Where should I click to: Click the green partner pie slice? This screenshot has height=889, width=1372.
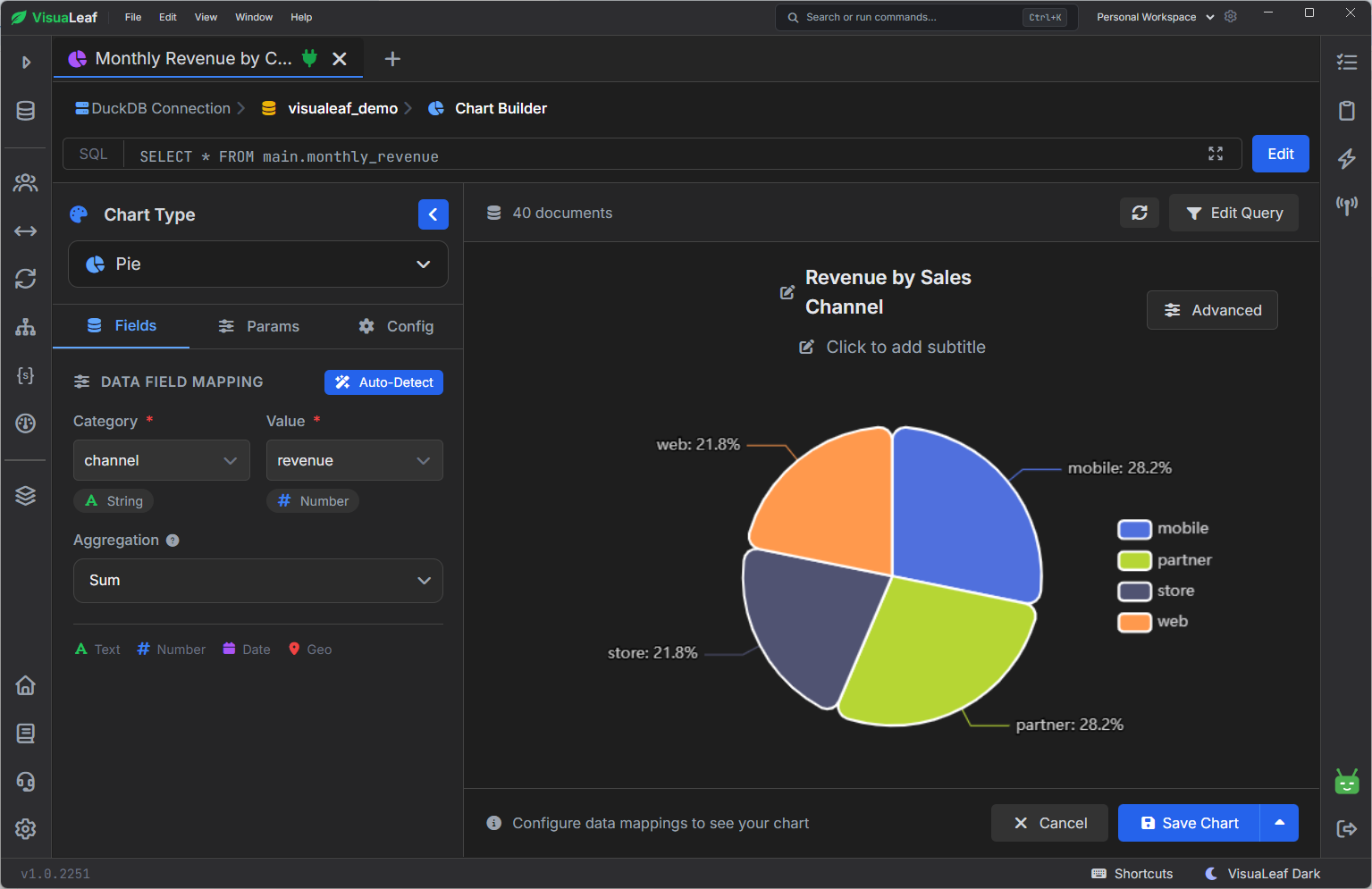[x=939, y=652]
